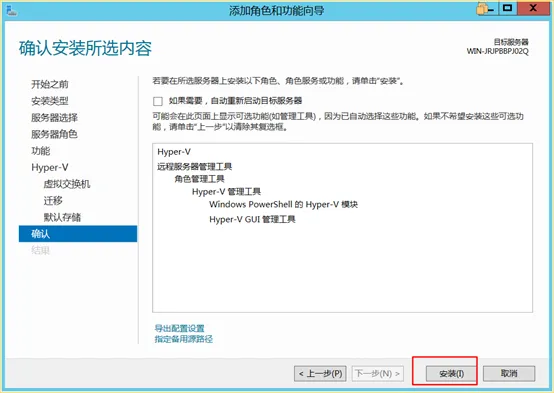Click the 安装(I) install button

click(x=451, y=374)
